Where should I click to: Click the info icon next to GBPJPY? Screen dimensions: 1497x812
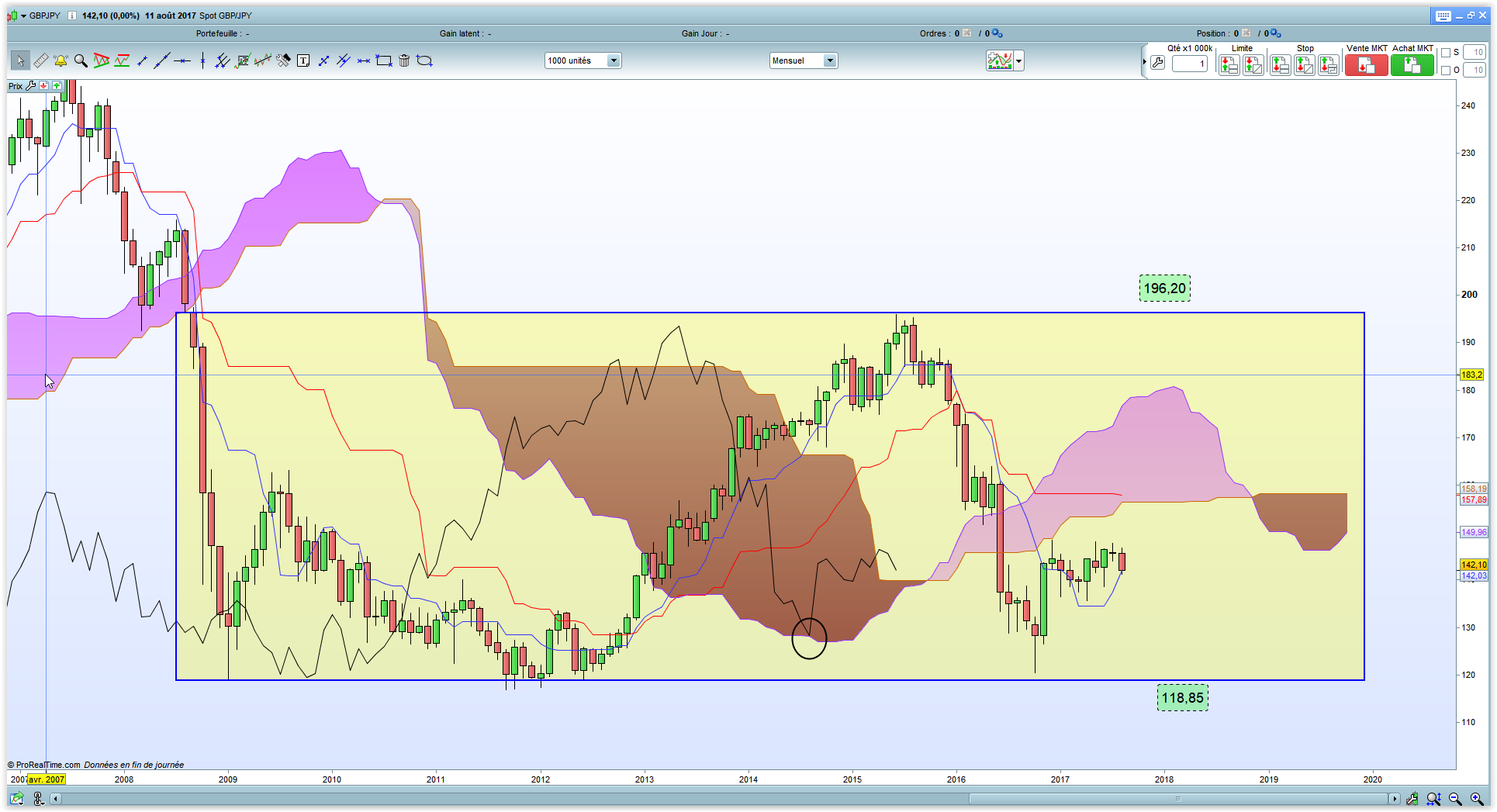[x=72, y=16]
